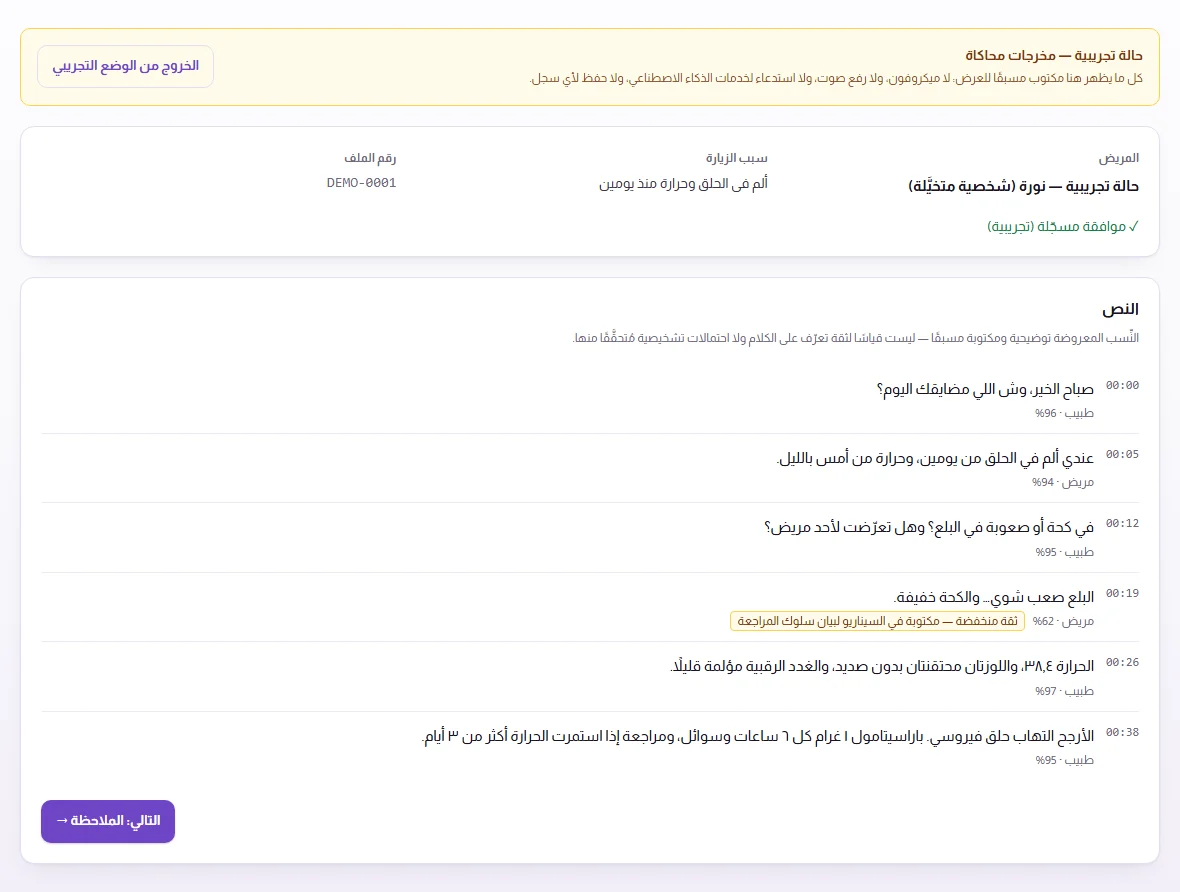Select visit reason 'ألم في الحلق وحرارة منذ يومين'

coord(683,184)
